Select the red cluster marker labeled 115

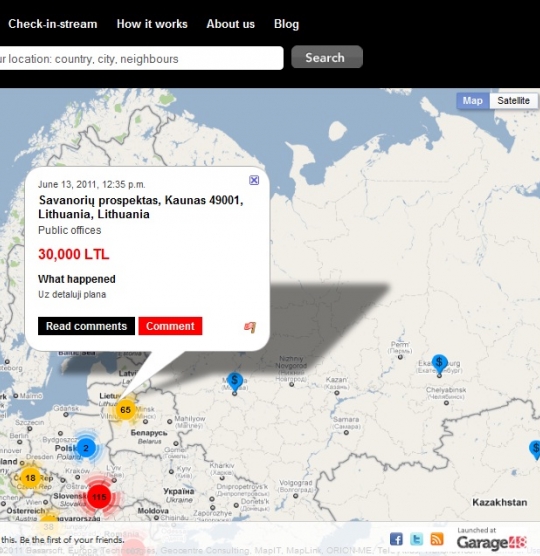tap(99, 497)
